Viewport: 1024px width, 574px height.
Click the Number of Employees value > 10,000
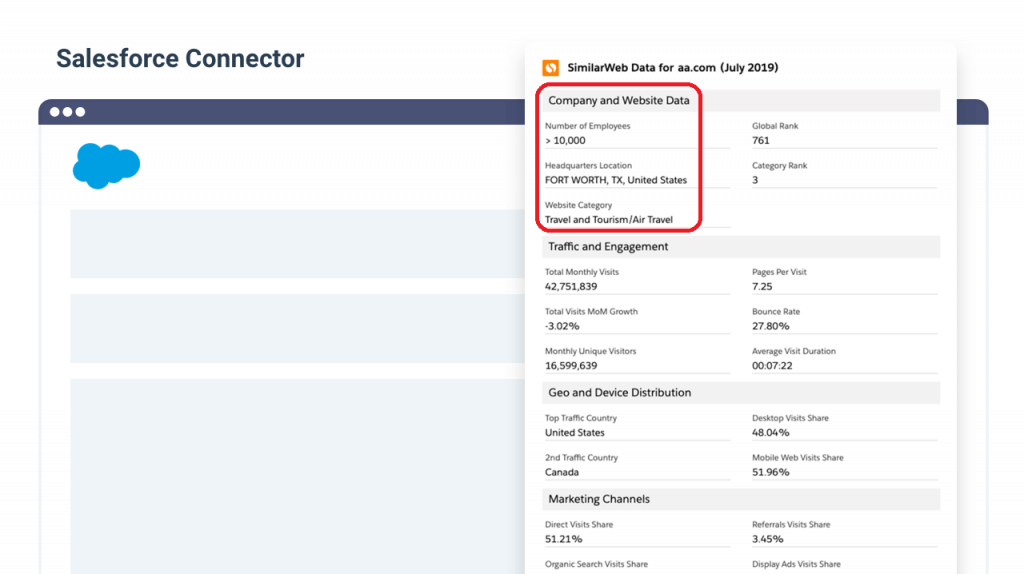click(x=565, y=140)
